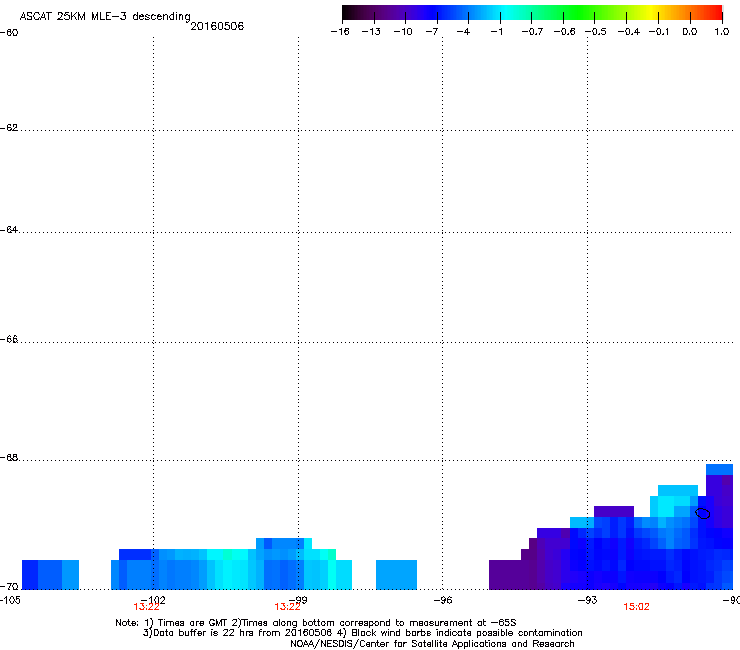The width and height of the screenshot is (740, 650).
Task: Click the -96 longitude axis label
Action: (x=443, y=600)
